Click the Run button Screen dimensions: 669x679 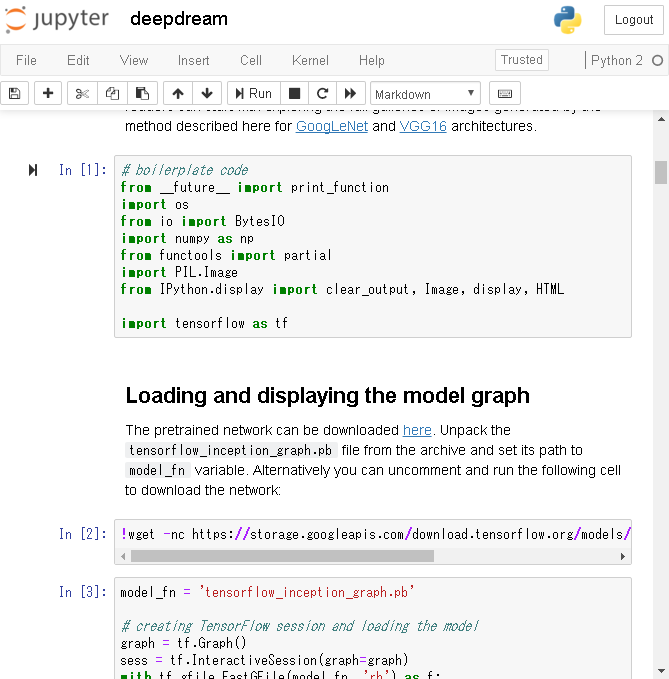253,93
